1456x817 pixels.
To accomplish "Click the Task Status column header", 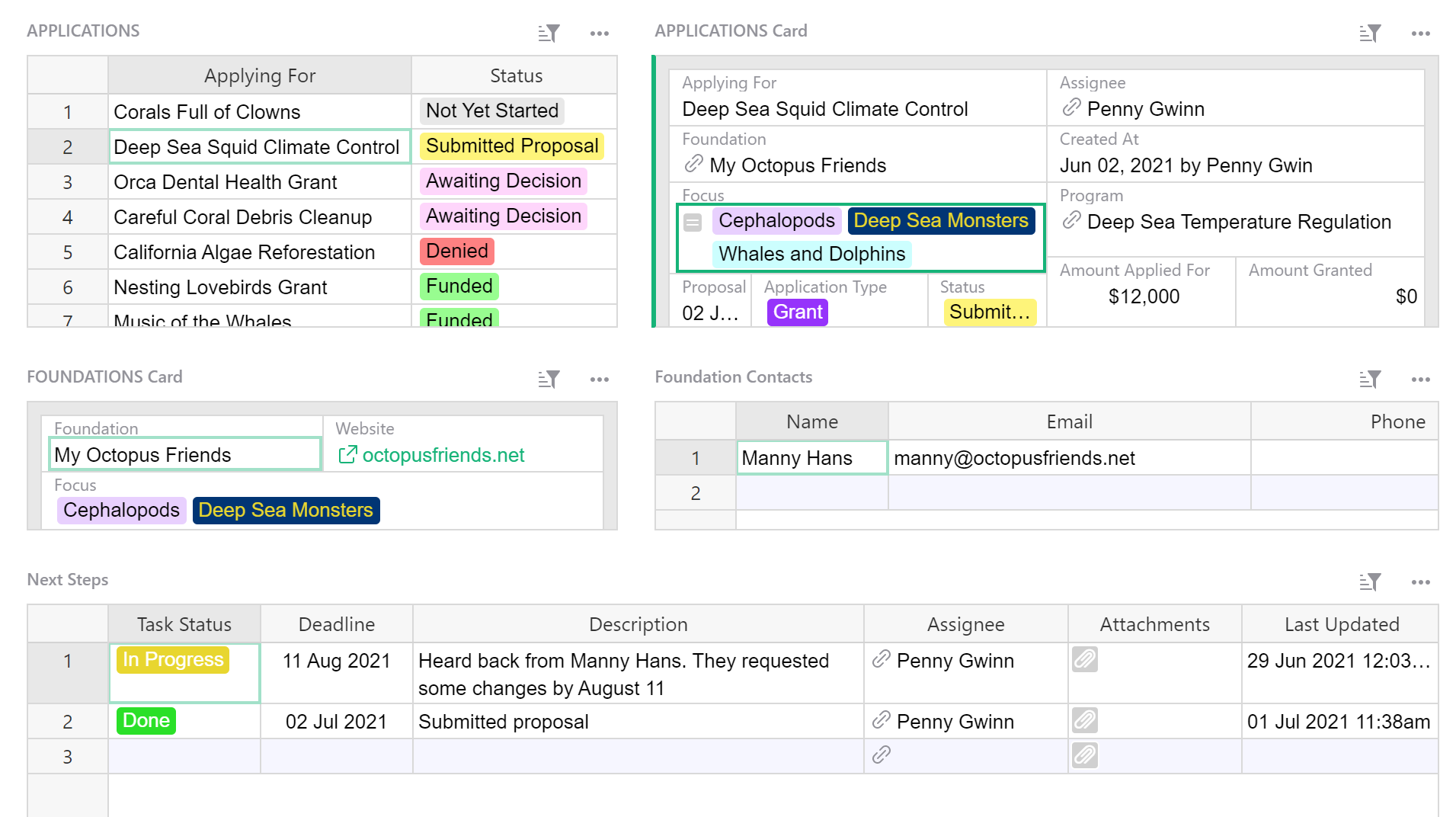I will (x=184, y=624).
